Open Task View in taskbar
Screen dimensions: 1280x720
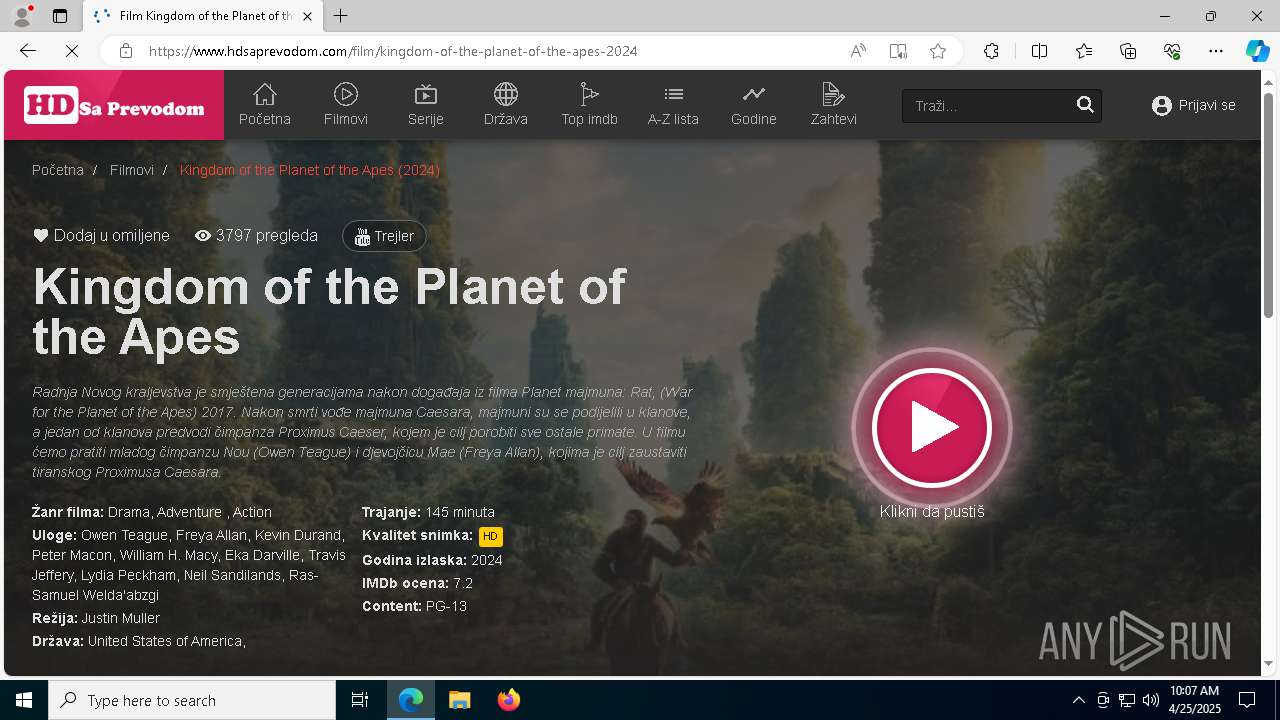pyautogui.click(x=360, y=700)
